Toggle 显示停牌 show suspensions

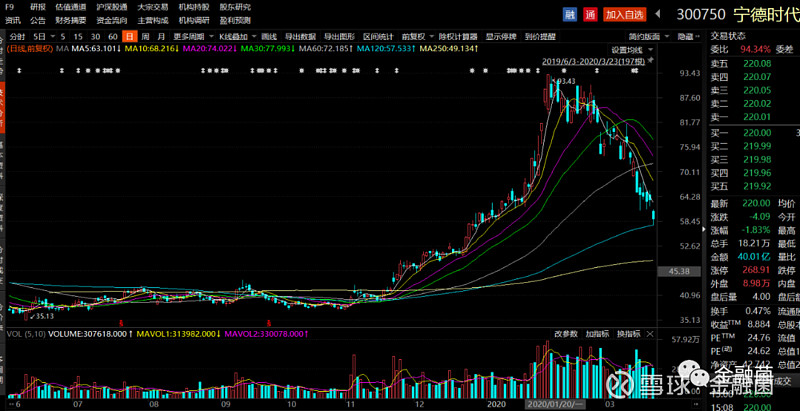[501, 37]
